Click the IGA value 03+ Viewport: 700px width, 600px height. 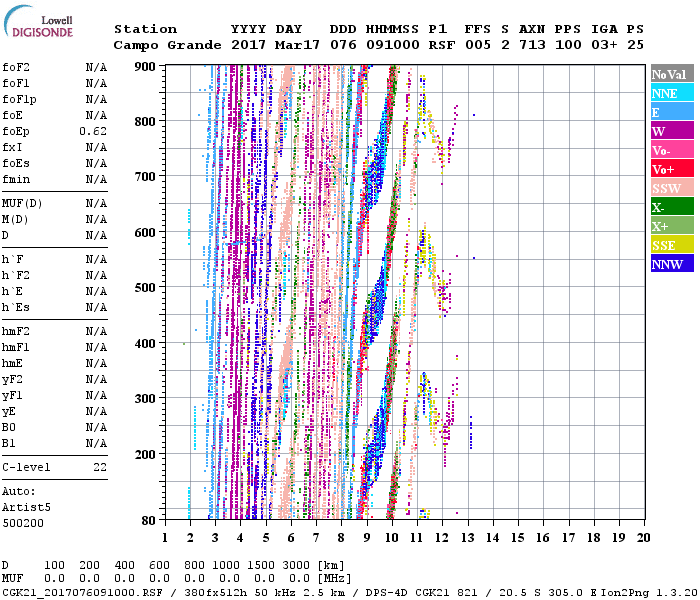click(x=604, y=45)
